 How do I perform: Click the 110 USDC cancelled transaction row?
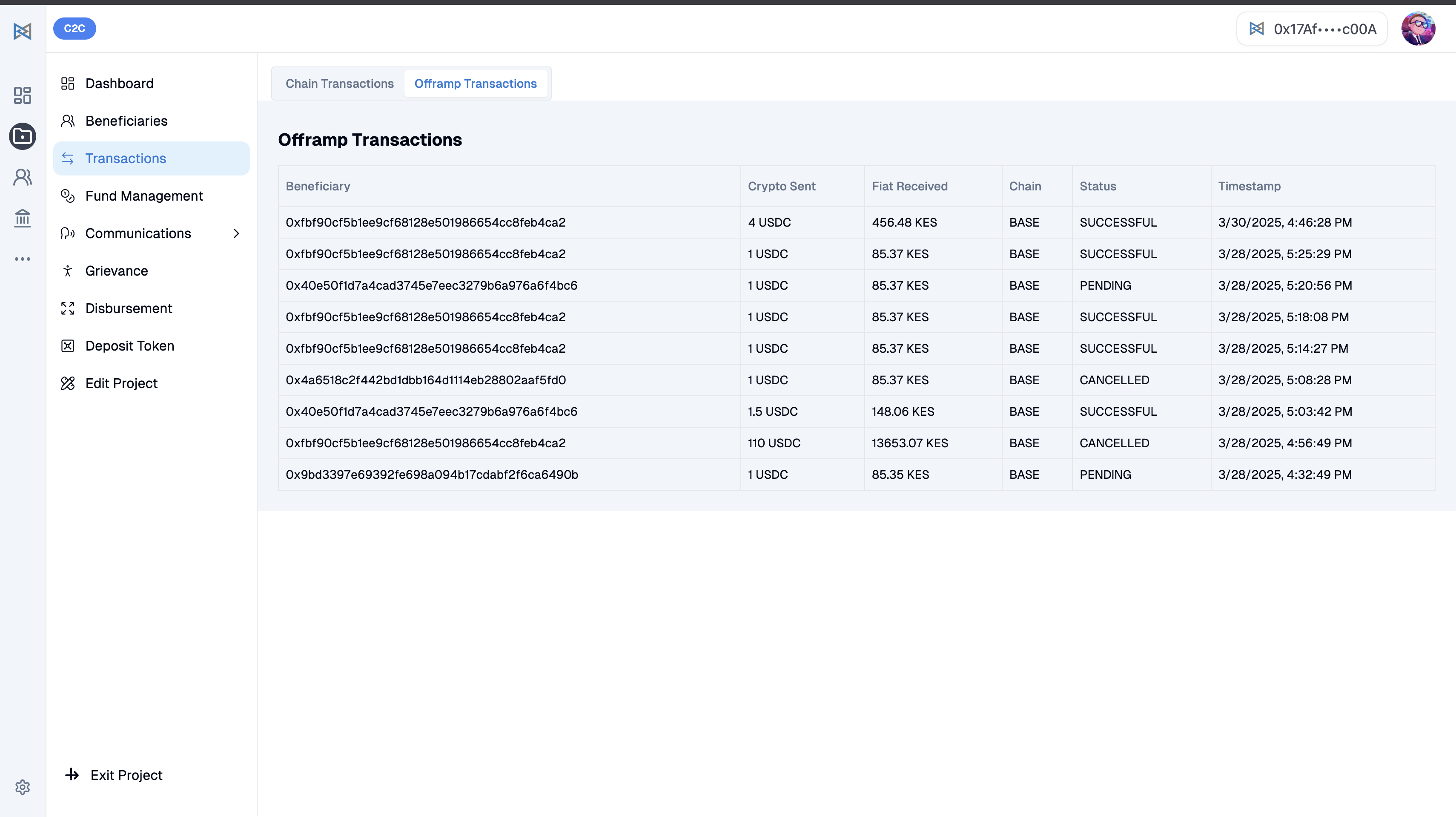tap(774, 443)
